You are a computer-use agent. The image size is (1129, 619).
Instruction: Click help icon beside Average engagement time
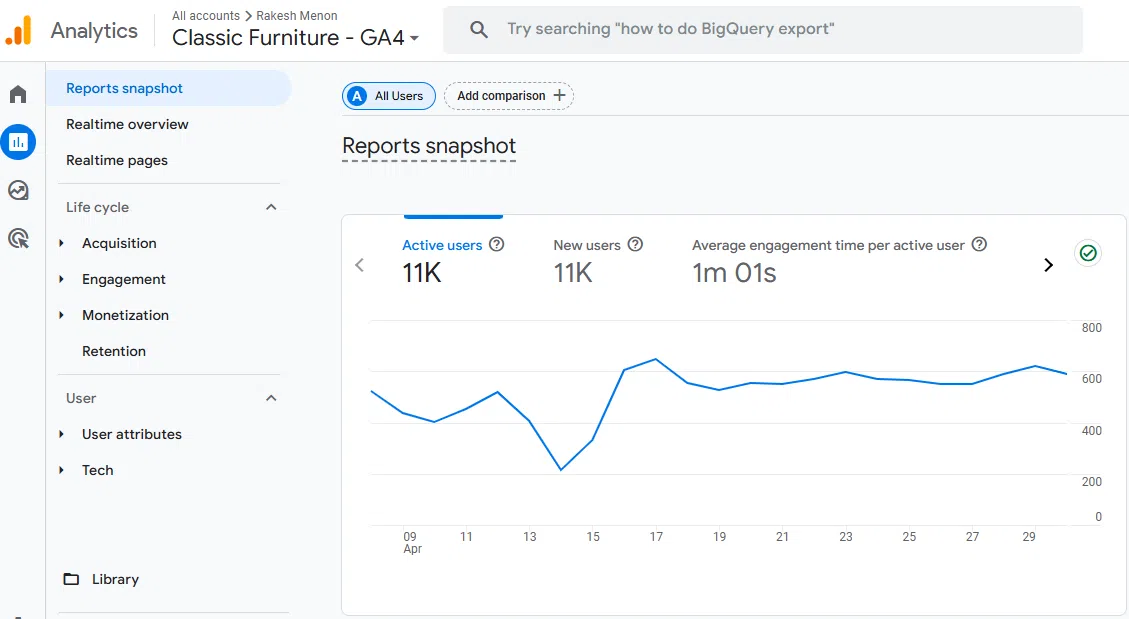click(980, 245)
